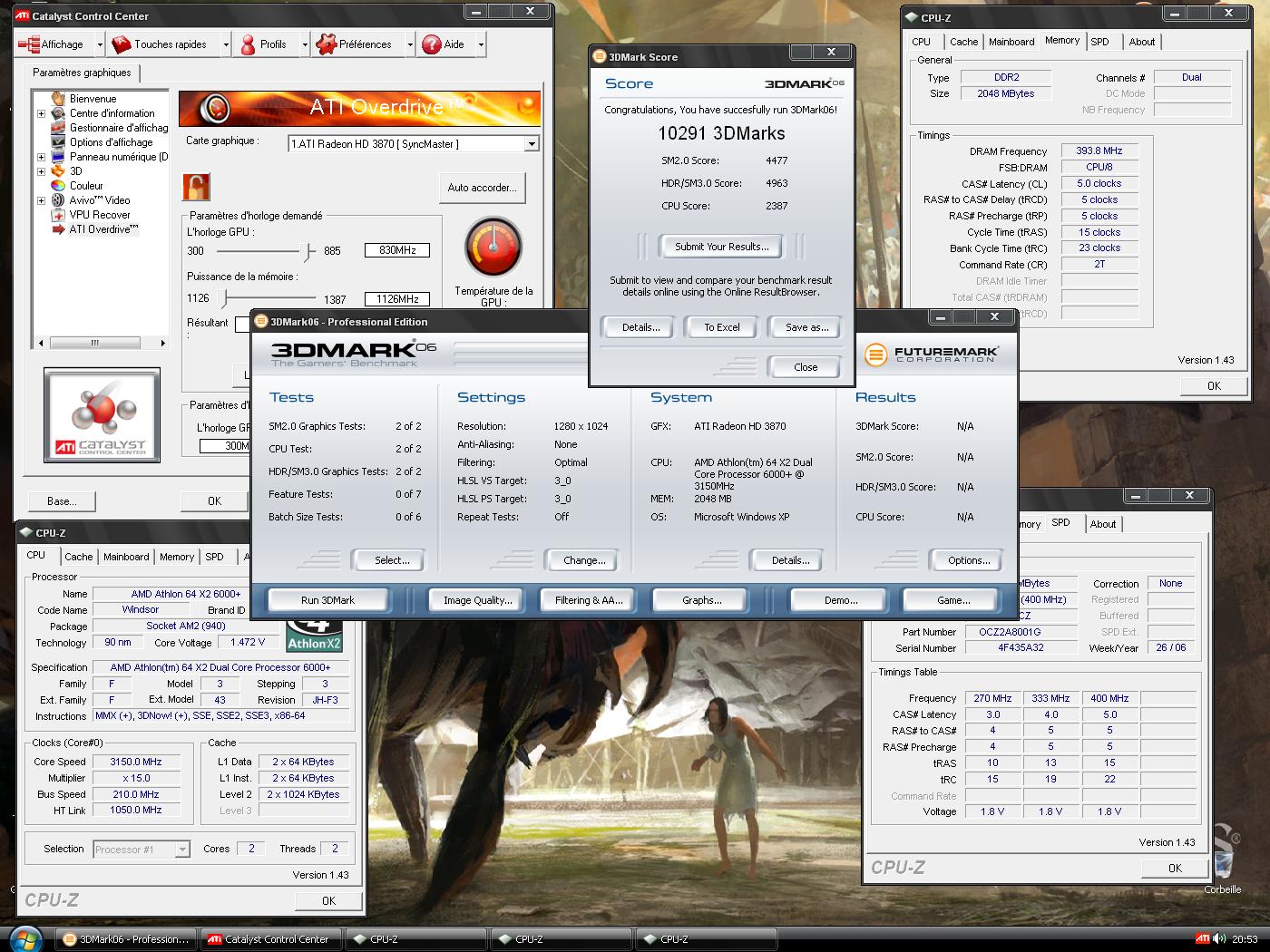Open the Préférences menu
This screenshot has width=1270, height=952.
pos(354,44)
